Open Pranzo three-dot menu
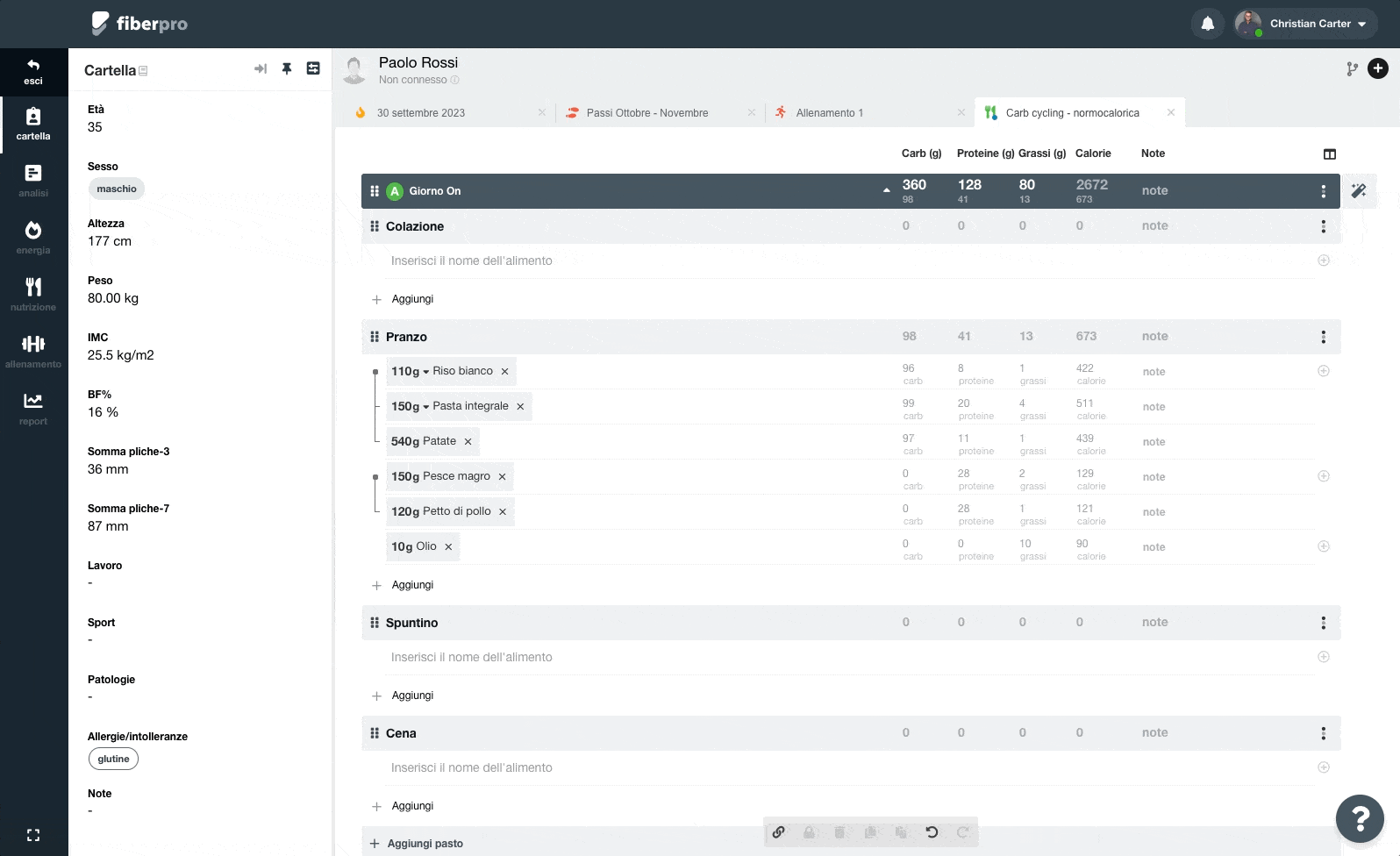 [x=1324, y=337]
